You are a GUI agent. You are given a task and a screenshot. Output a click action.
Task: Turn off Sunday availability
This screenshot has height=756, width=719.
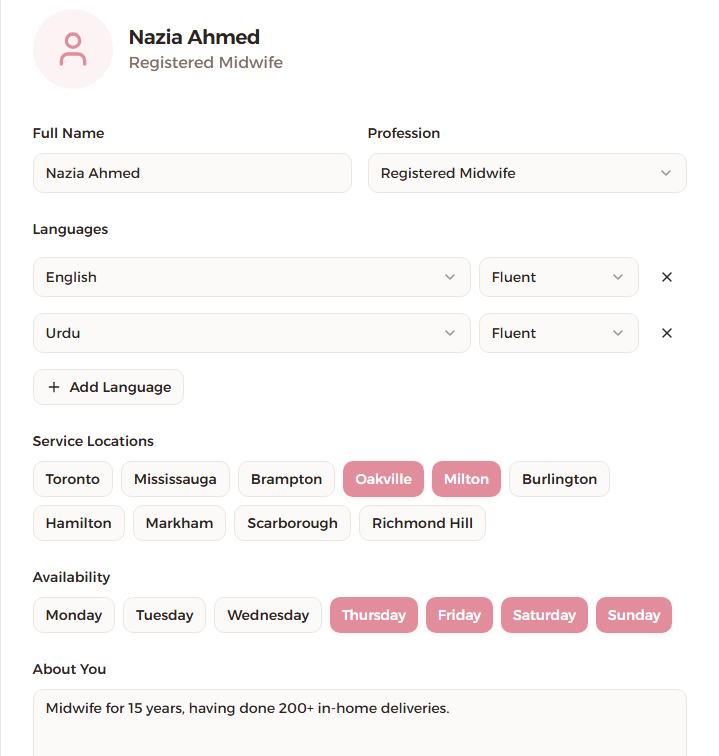click(634, 615)
